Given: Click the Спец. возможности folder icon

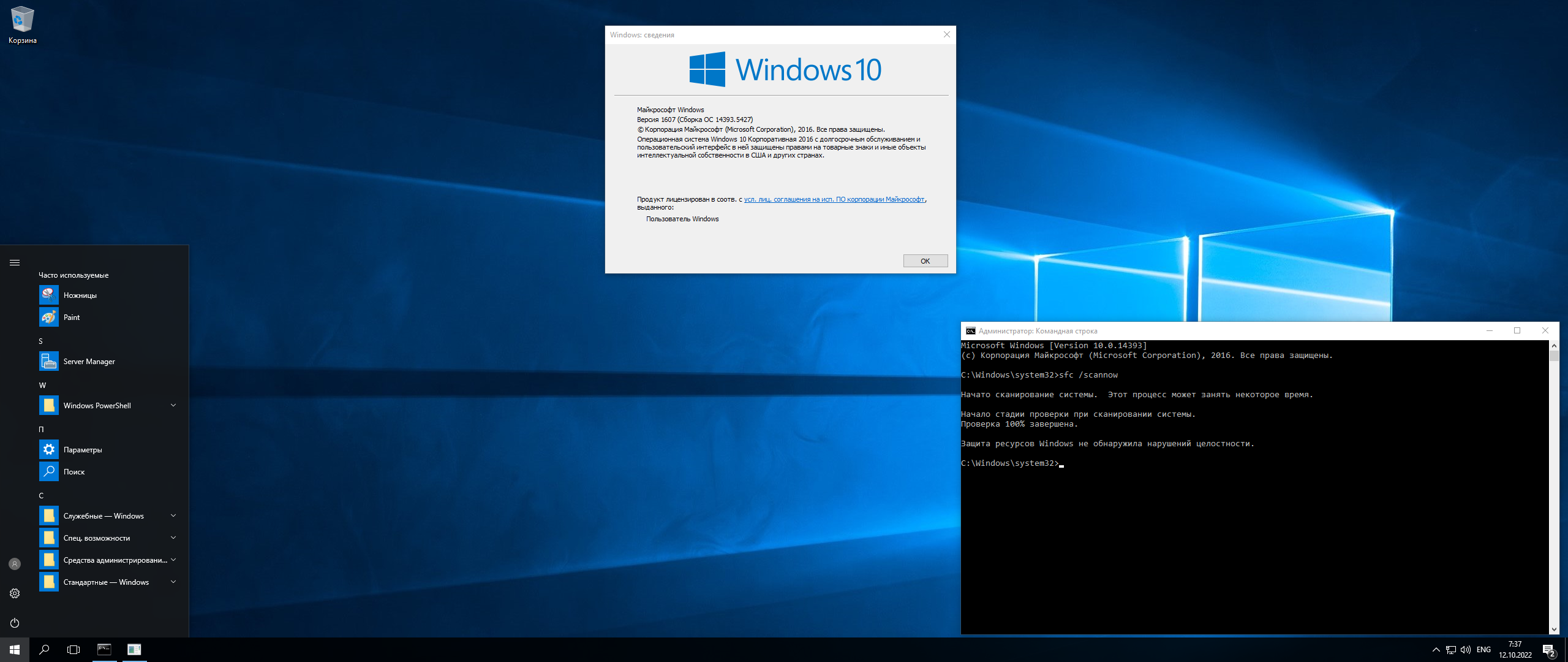Looking at the screenshot, I should click(x=49, y=538).
